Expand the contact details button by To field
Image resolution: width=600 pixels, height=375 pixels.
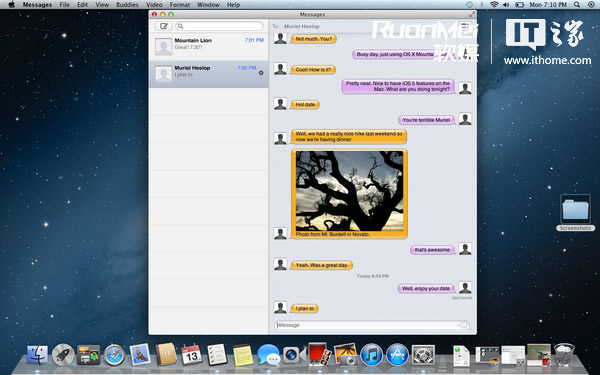[x=465, y=26]
